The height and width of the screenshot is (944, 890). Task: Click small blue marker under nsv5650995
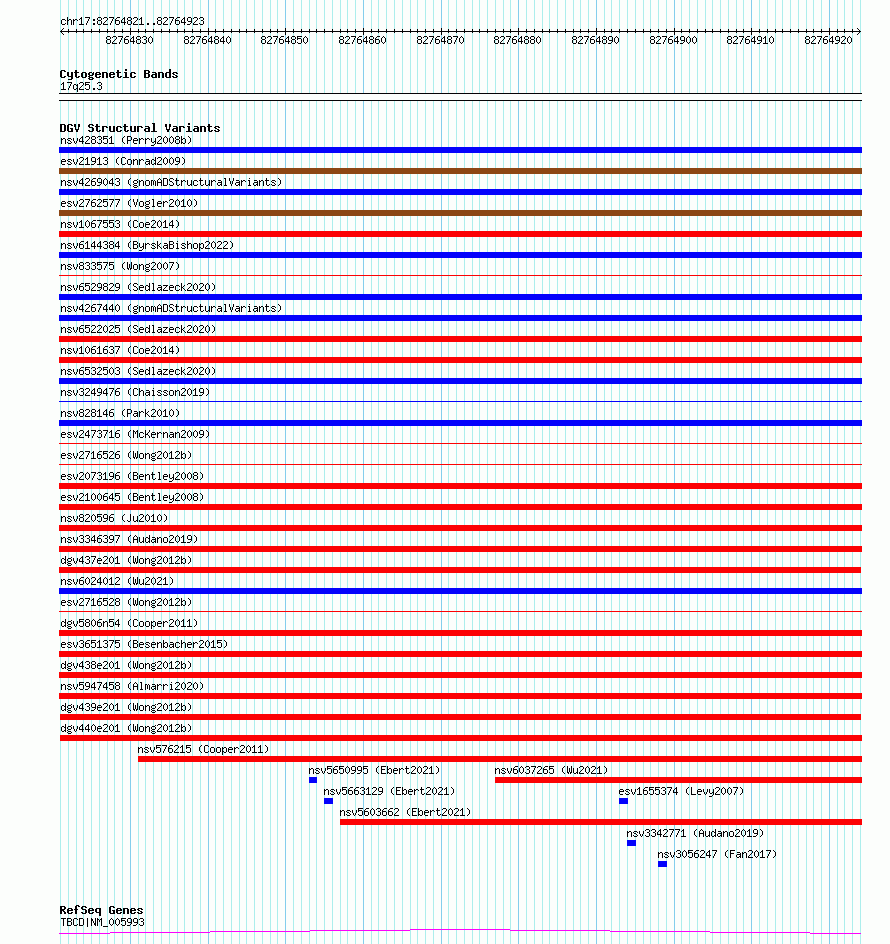[313, 780]
